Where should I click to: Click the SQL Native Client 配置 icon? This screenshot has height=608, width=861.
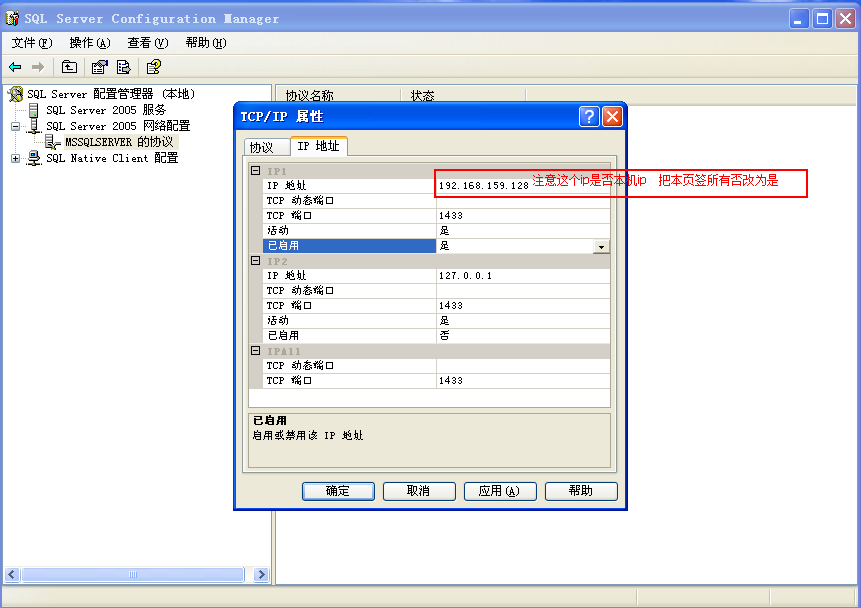coord(34,159)
